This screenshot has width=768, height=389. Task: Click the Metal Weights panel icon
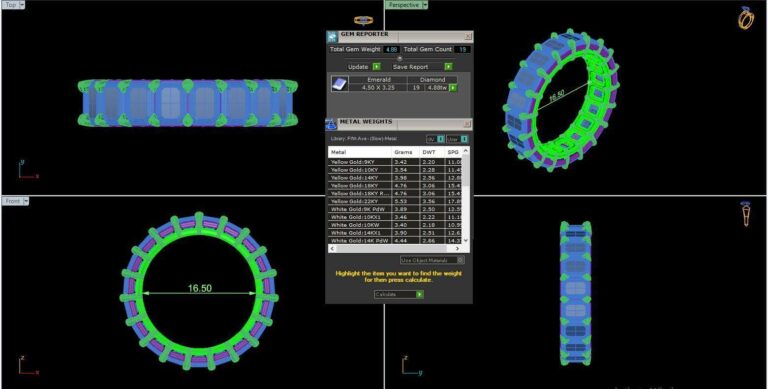[x=331, y=124]
